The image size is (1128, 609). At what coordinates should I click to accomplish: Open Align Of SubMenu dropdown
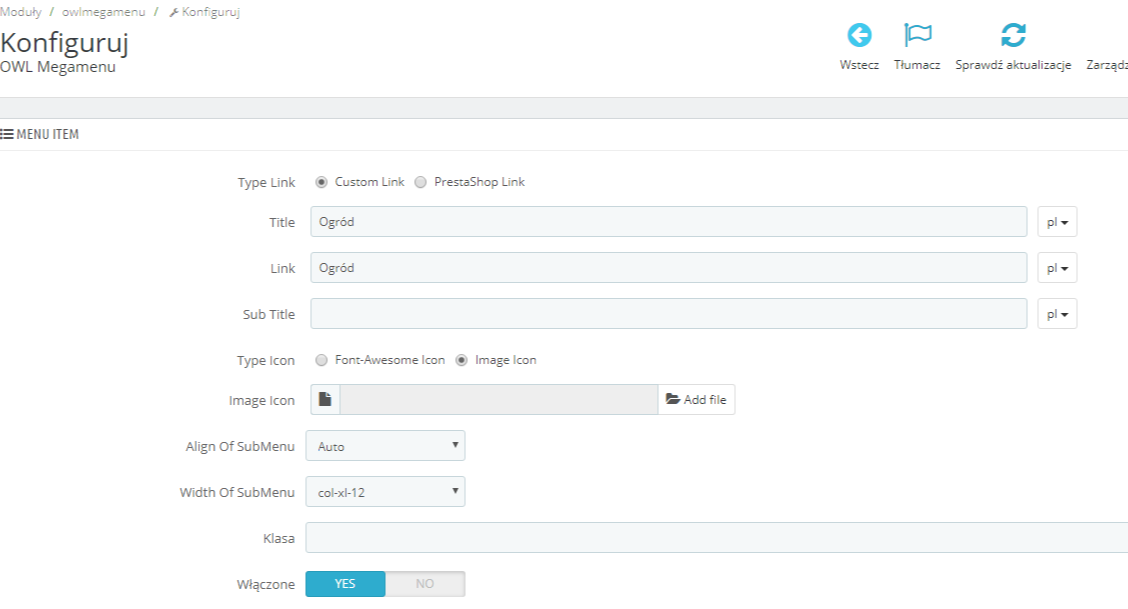coord(386,446)
